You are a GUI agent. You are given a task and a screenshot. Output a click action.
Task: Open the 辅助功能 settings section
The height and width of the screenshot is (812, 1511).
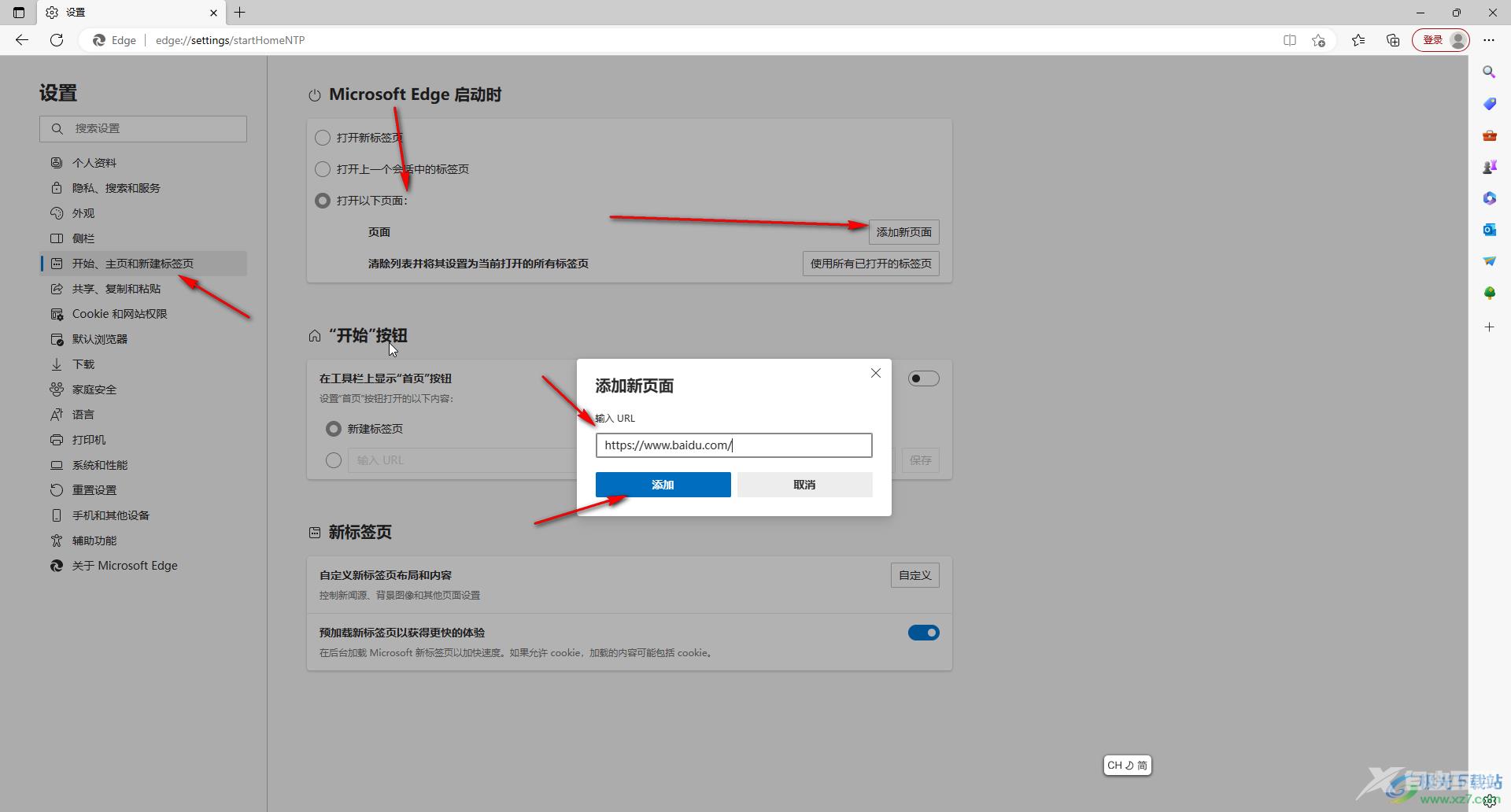[143, 541]
